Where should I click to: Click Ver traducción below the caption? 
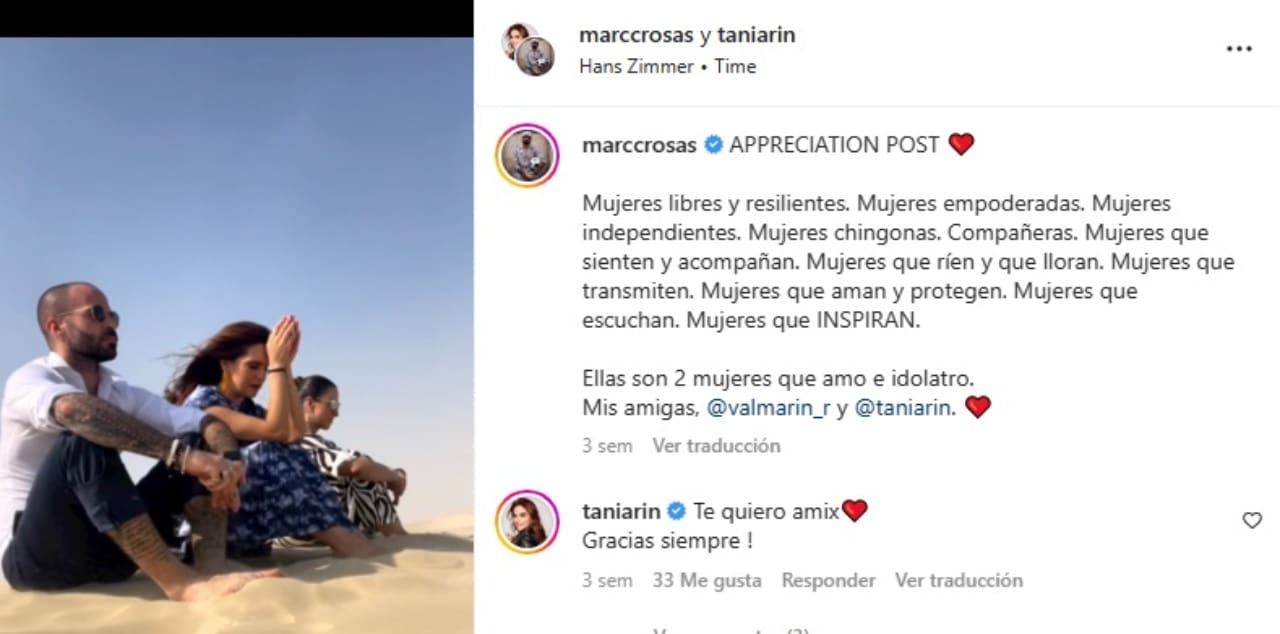[x=716, y=446]
